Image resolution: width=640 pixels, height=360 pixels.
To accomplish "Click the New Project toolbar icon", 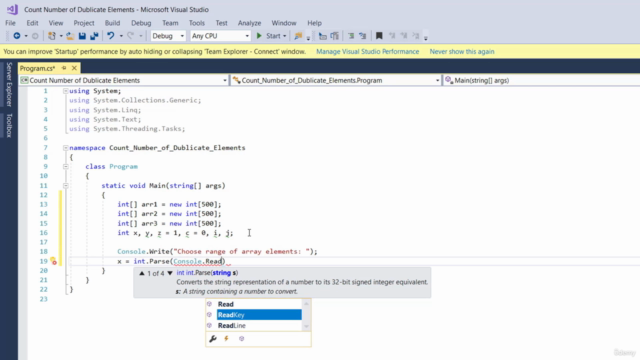I will pos(52,36).
